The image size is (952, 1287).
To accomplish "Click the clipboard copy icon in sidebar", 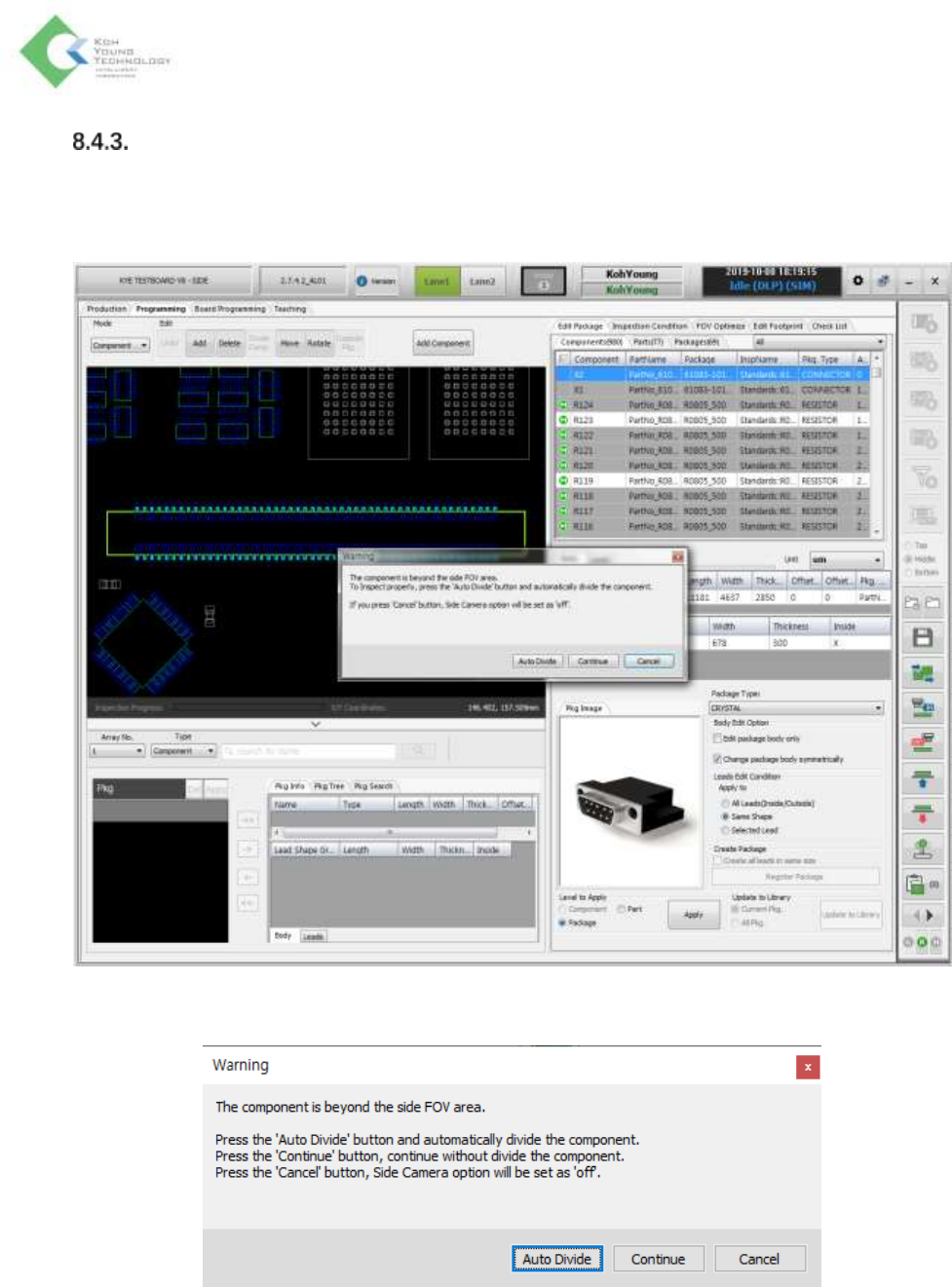I will point(916,885).
